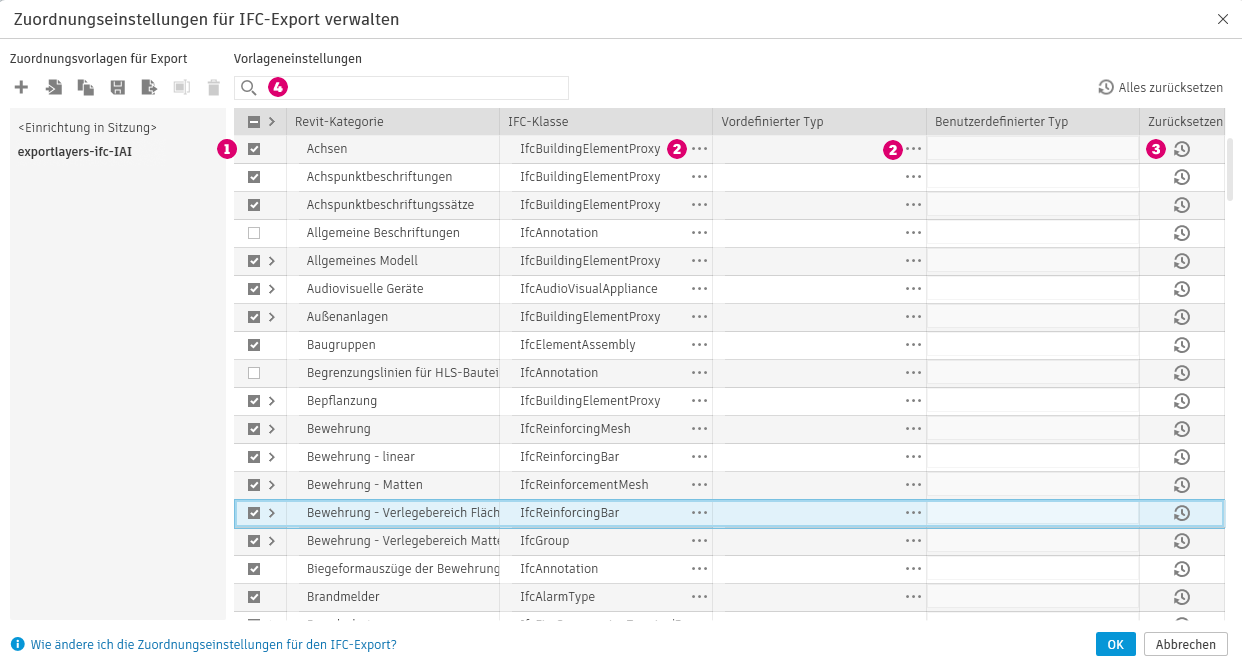
Task: Click Alles zurücksetzen to reset everything
Action: pyautogui.click(x=1161, y=88)
